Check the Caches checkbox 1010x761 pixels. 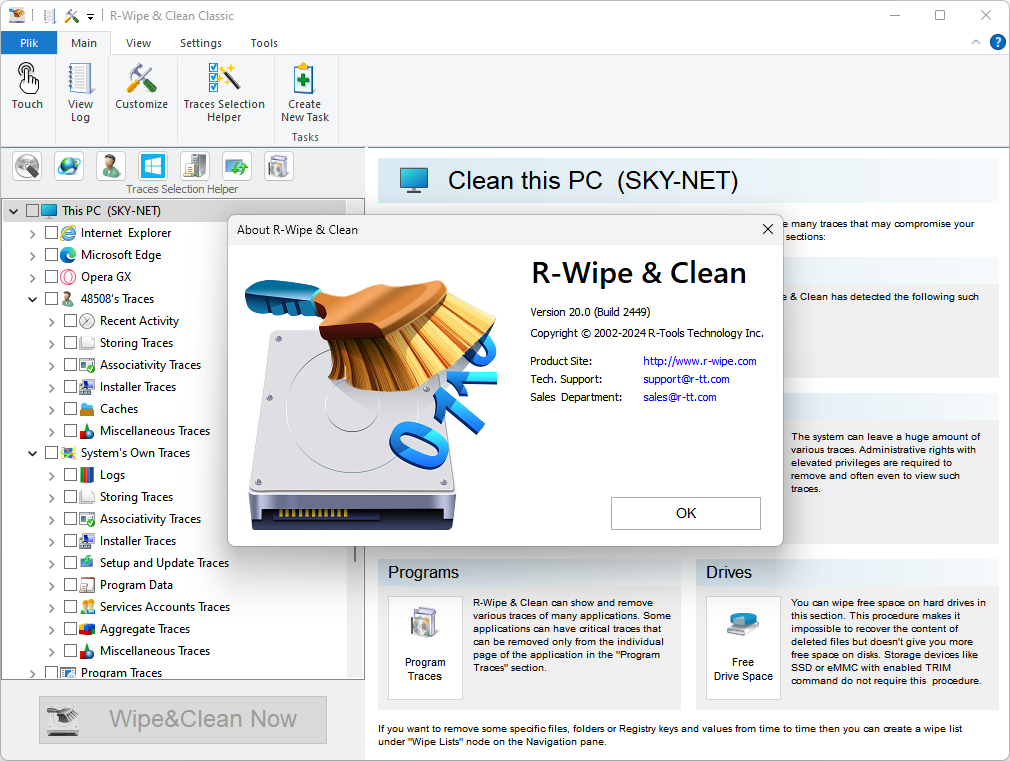pos(71,409)
